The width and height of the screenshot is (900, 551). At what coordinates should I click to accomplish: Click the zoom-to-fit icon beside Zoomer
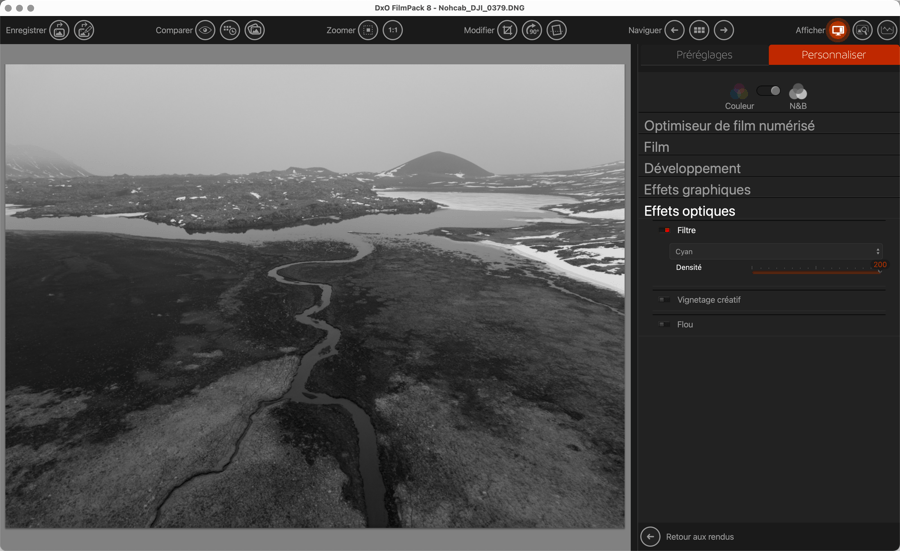coord(368,31)
